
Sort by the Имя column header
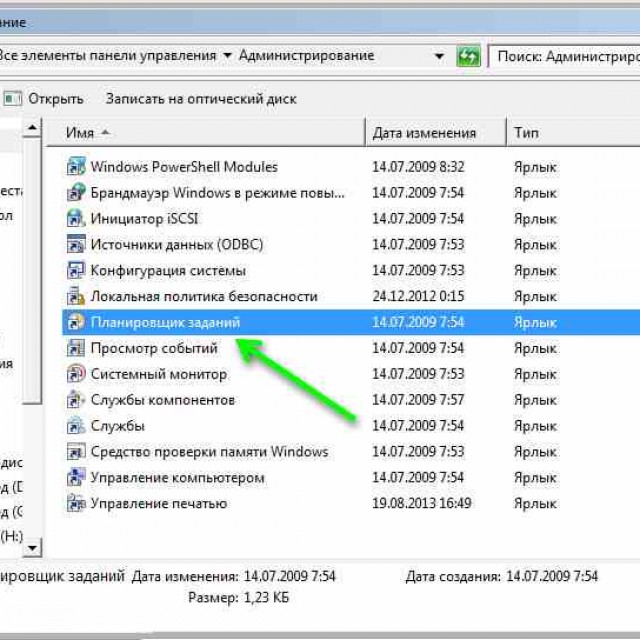[206, 133]
